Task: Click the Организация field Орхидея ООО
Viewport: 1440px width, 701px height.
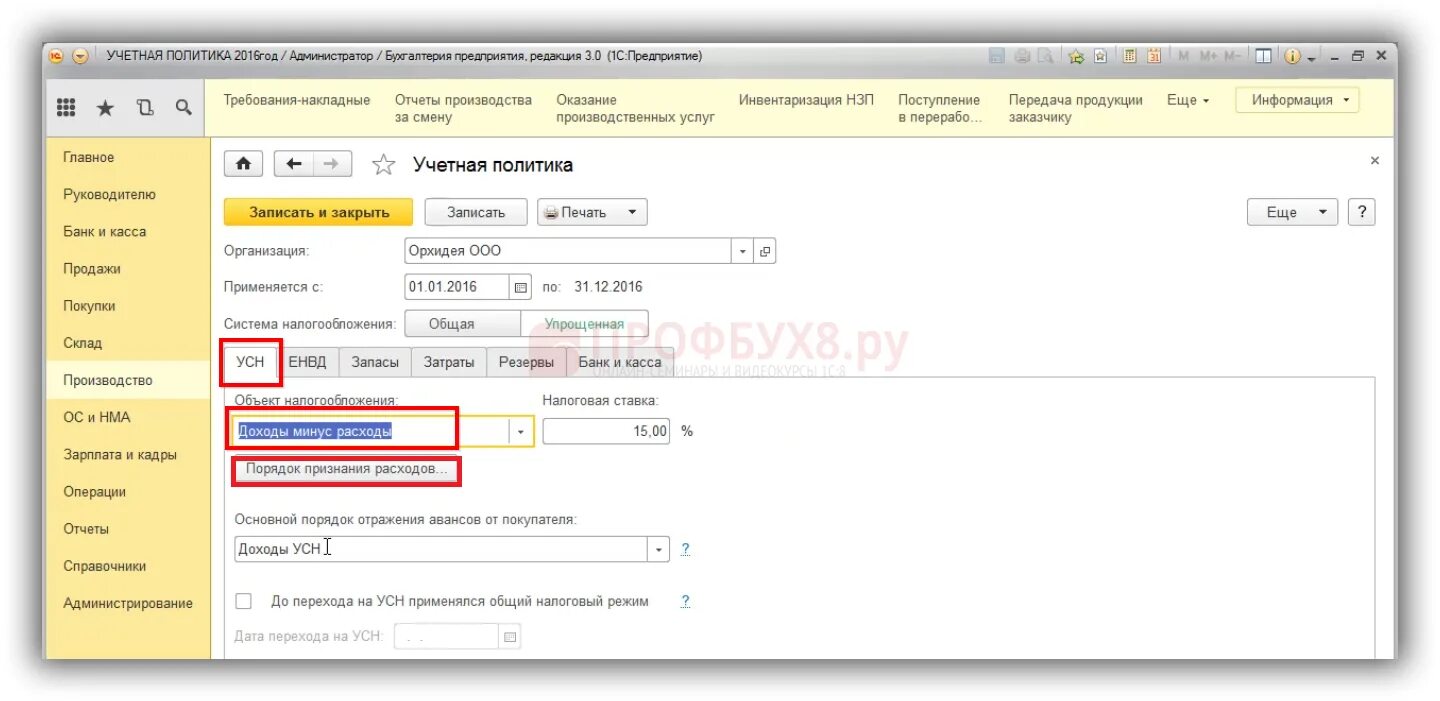Action: (x=569, y=251)
